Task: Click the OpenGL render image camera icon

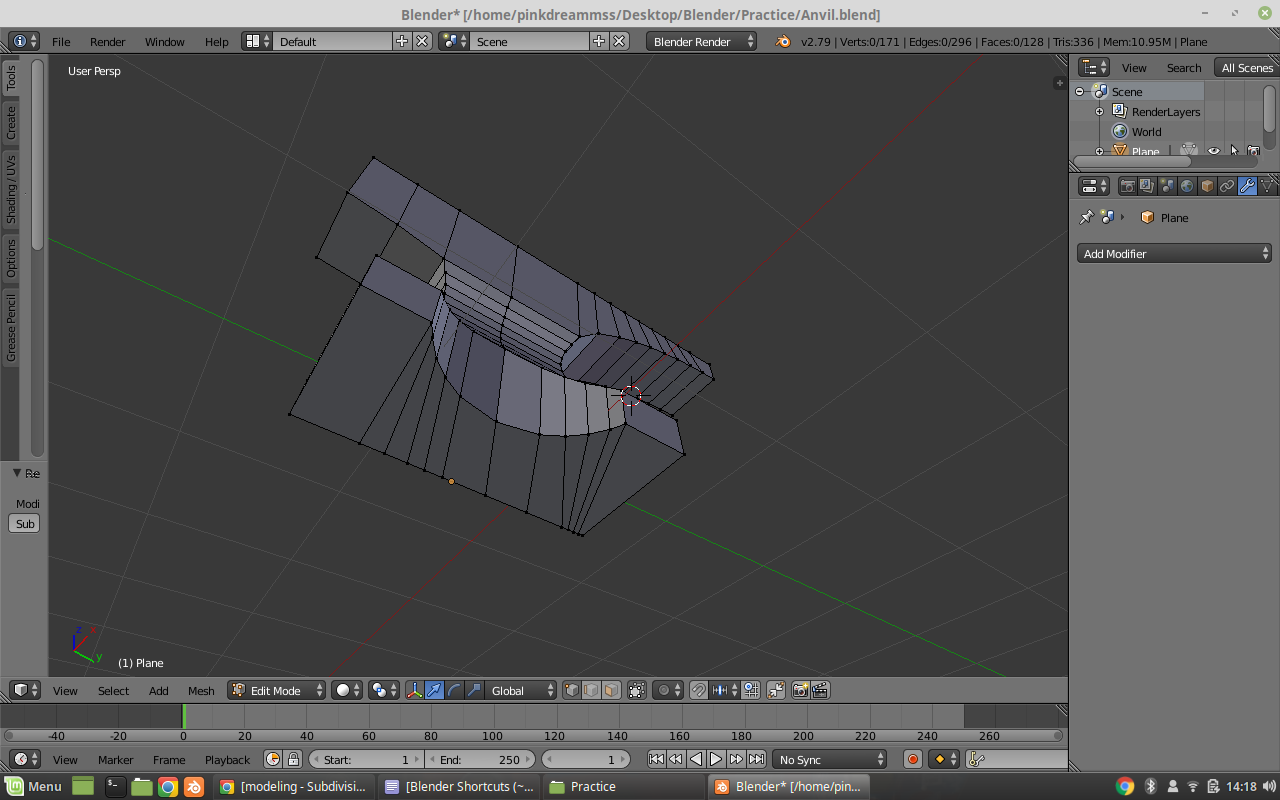Action: pyautogui.click(x=801, y=690)
